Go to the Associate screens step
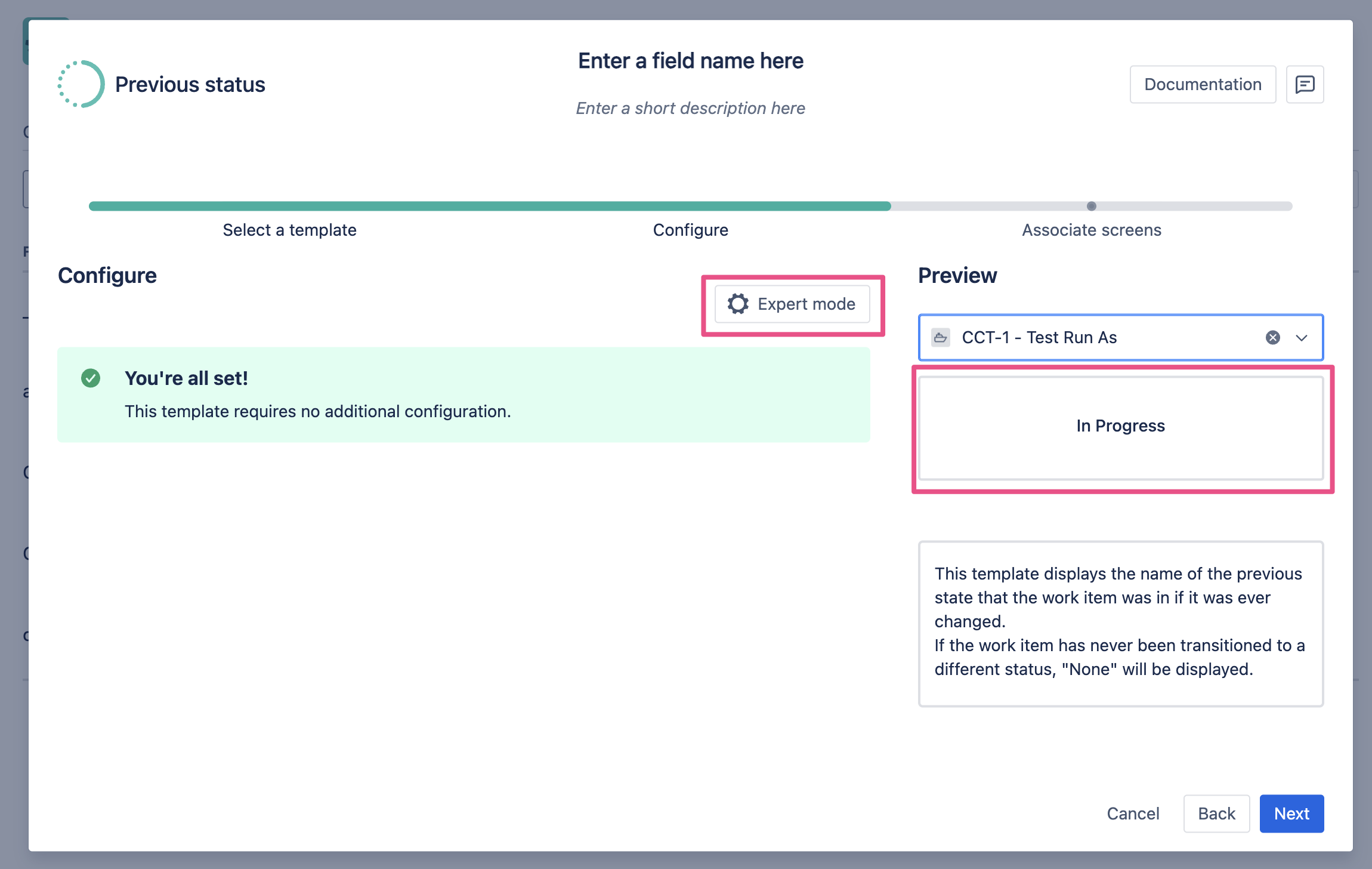Image resolution: width=1372 pixels, height=869 pixels. 1091,230
